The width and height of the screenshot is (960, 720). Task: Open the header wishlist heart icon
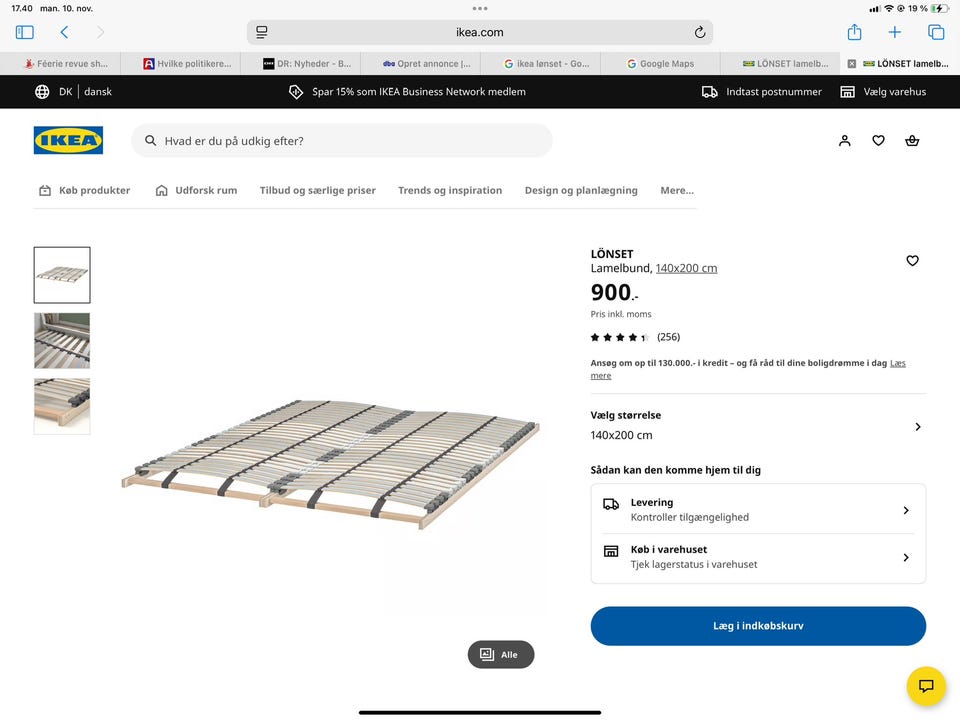878,141
